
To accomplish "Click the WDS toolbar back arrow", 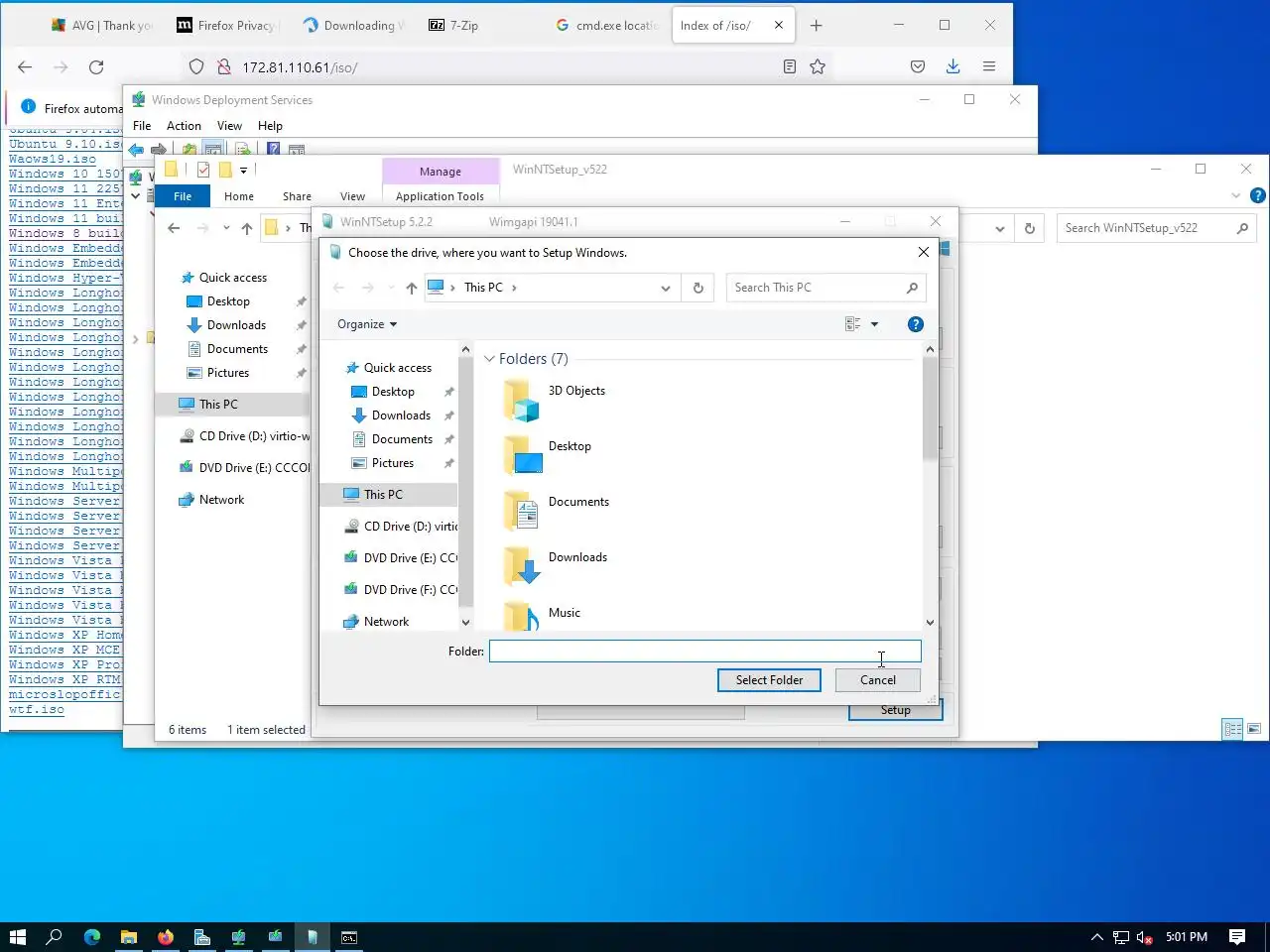I will [136, 150].
